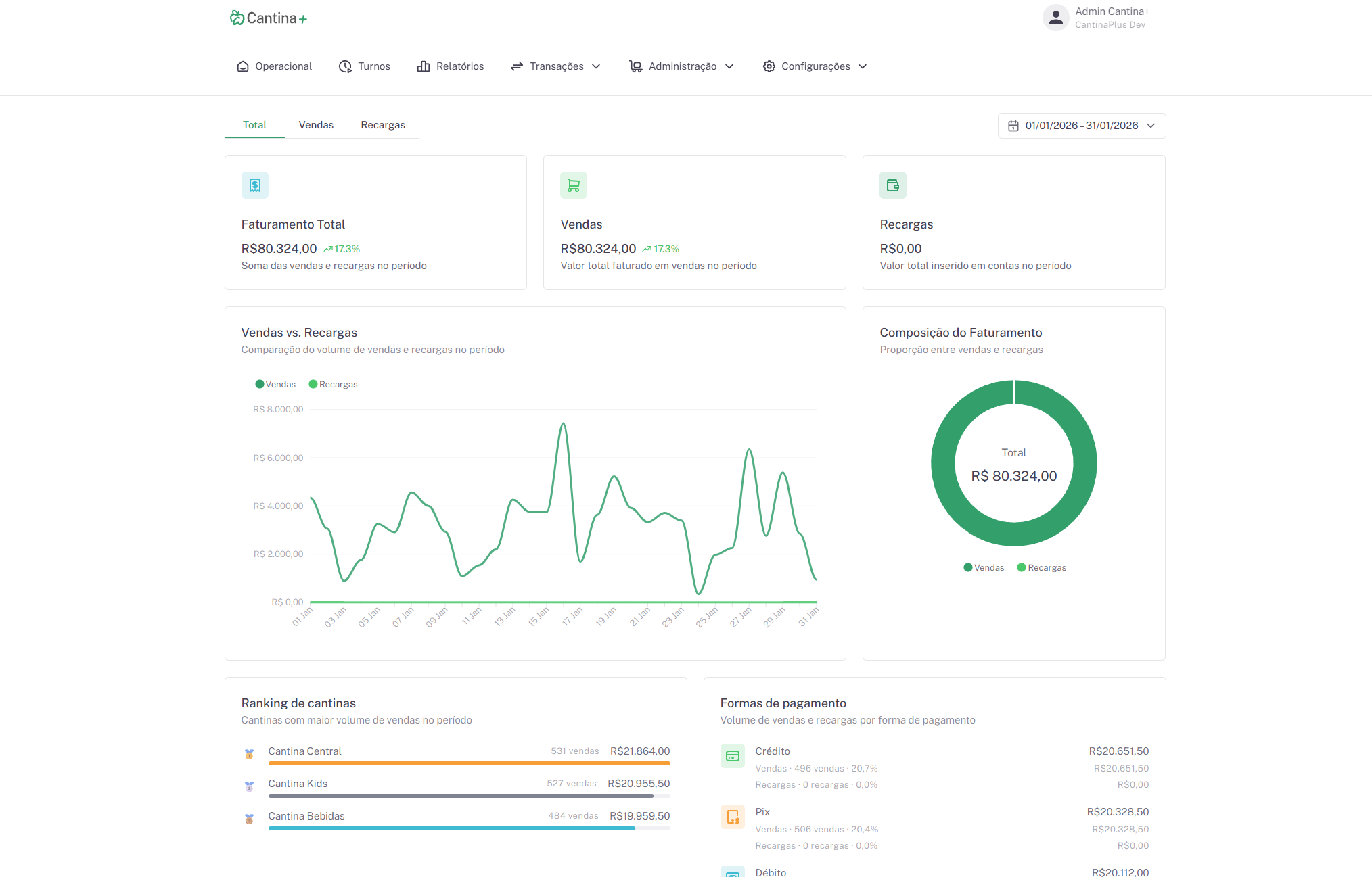
Task: Switch to the Vendas tab
Action: [x=316, y=125]
